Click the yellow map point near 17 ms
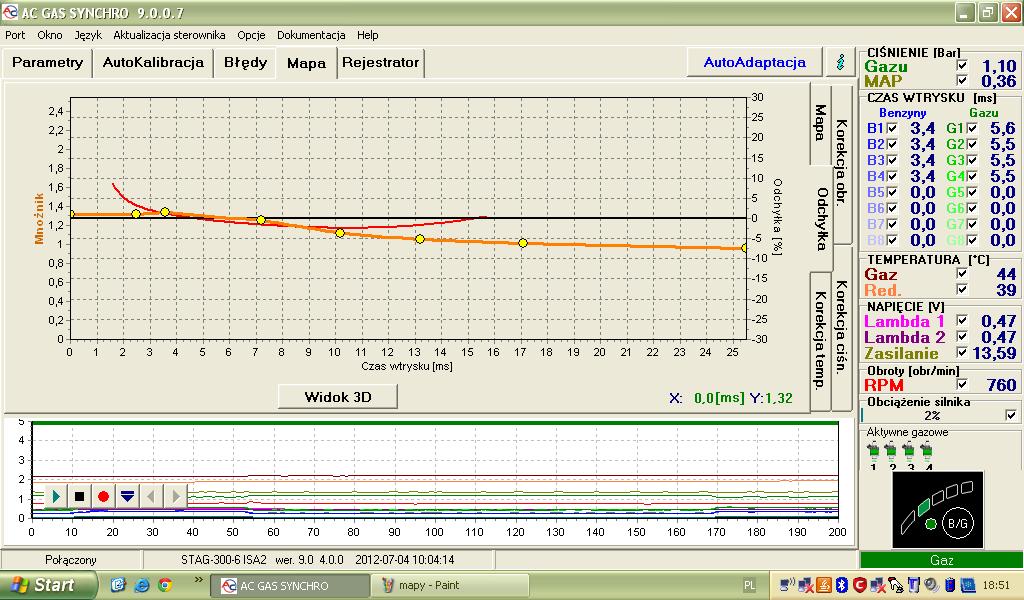1024x600 pixels. (522, 243)
